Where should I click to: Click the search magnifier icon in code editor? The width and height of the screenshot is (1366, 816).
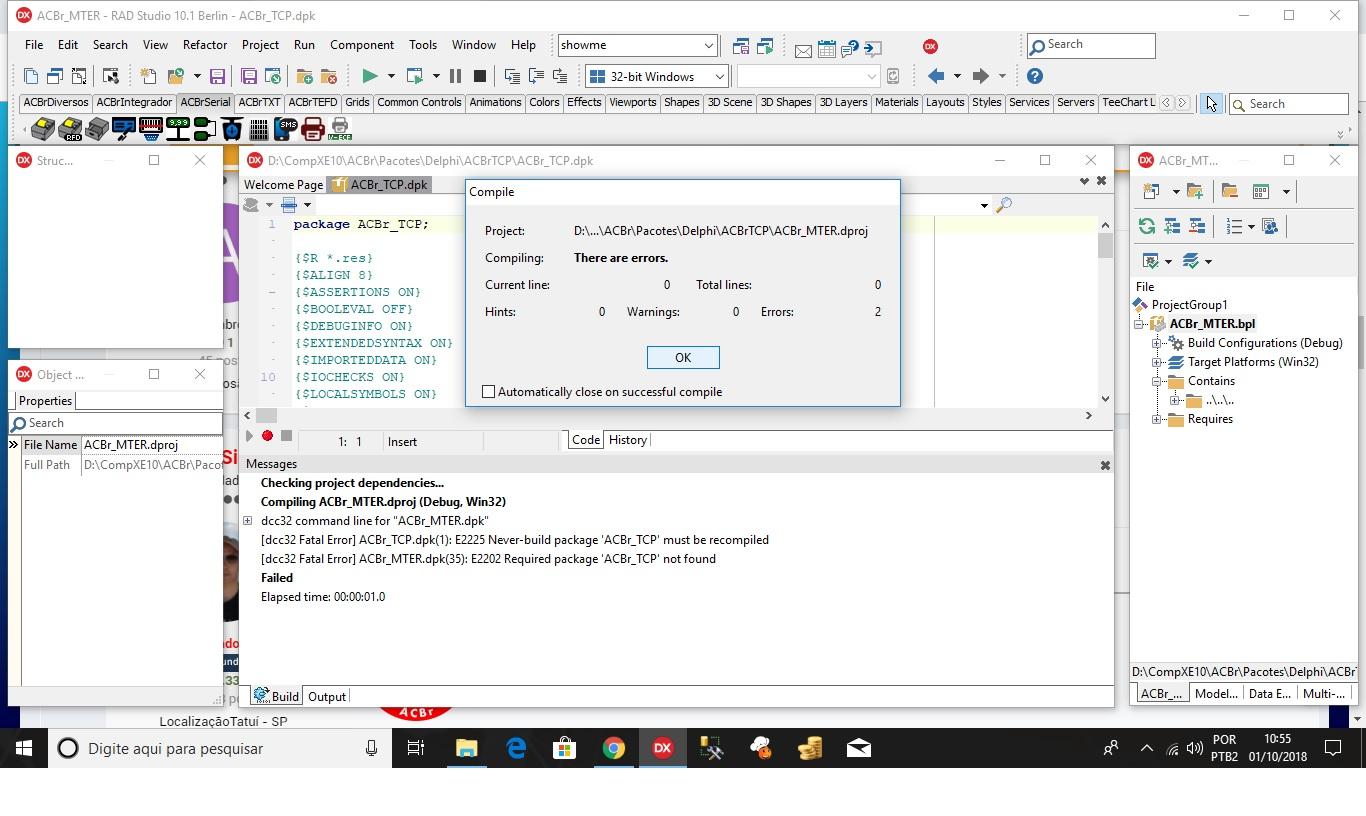click(x=1004, y=205)
